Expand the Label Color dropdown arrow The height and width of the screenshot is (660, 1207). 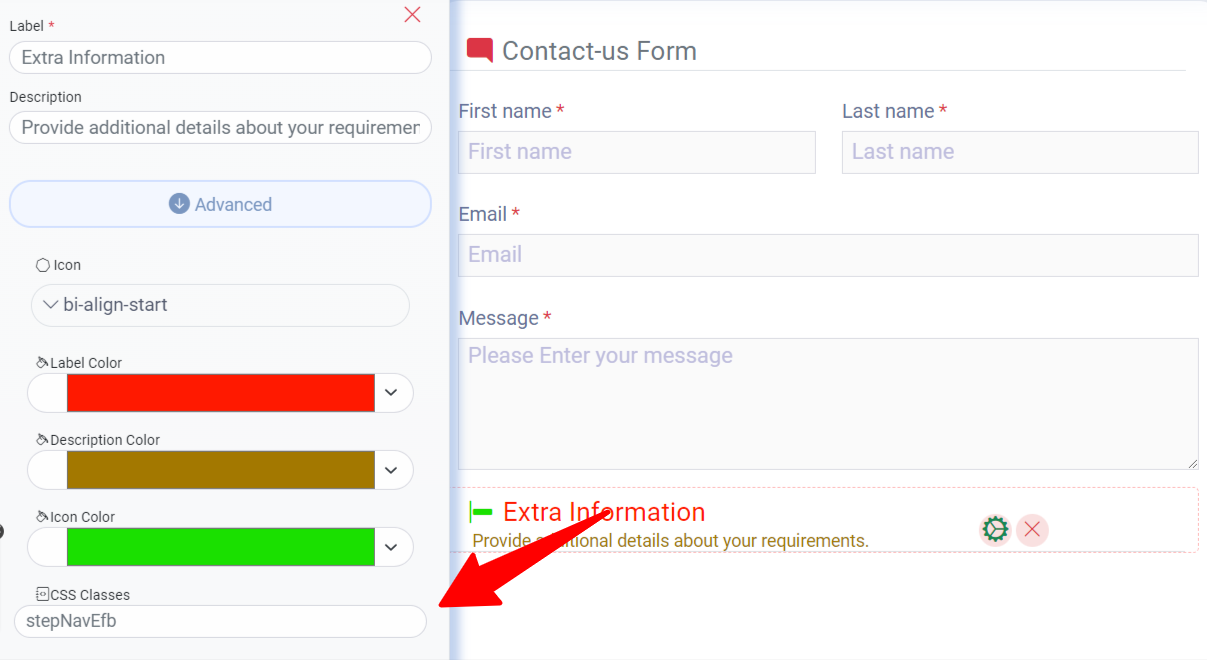[392, 392]
